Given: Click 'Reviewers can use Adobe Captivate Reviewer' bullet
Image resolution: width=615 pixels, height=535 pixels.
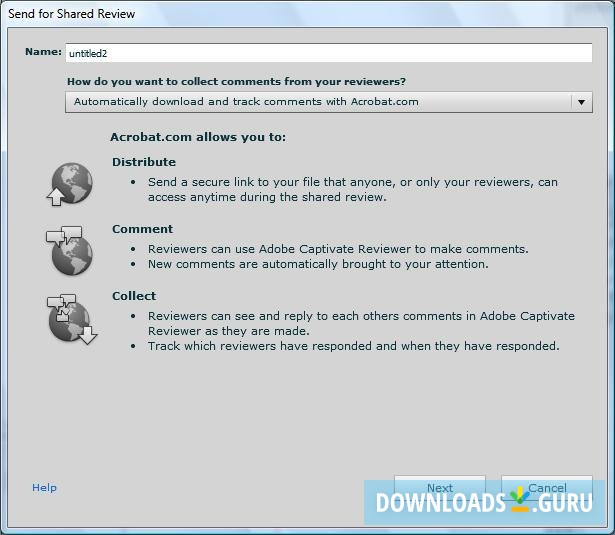Looking at the screenshot, I should pyautogui.click(x=338, y=249).
